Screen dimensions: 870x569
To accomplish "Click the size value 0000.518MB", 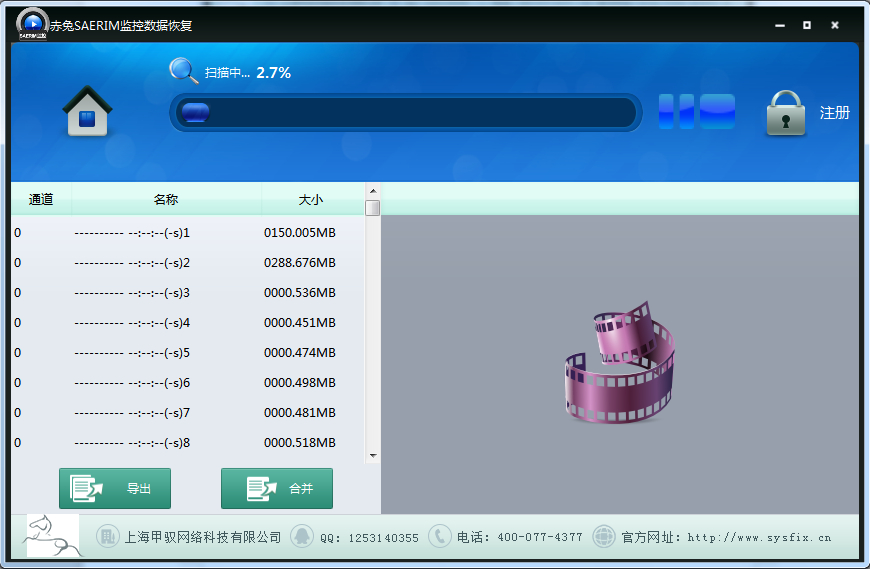I will coord(300,442).
